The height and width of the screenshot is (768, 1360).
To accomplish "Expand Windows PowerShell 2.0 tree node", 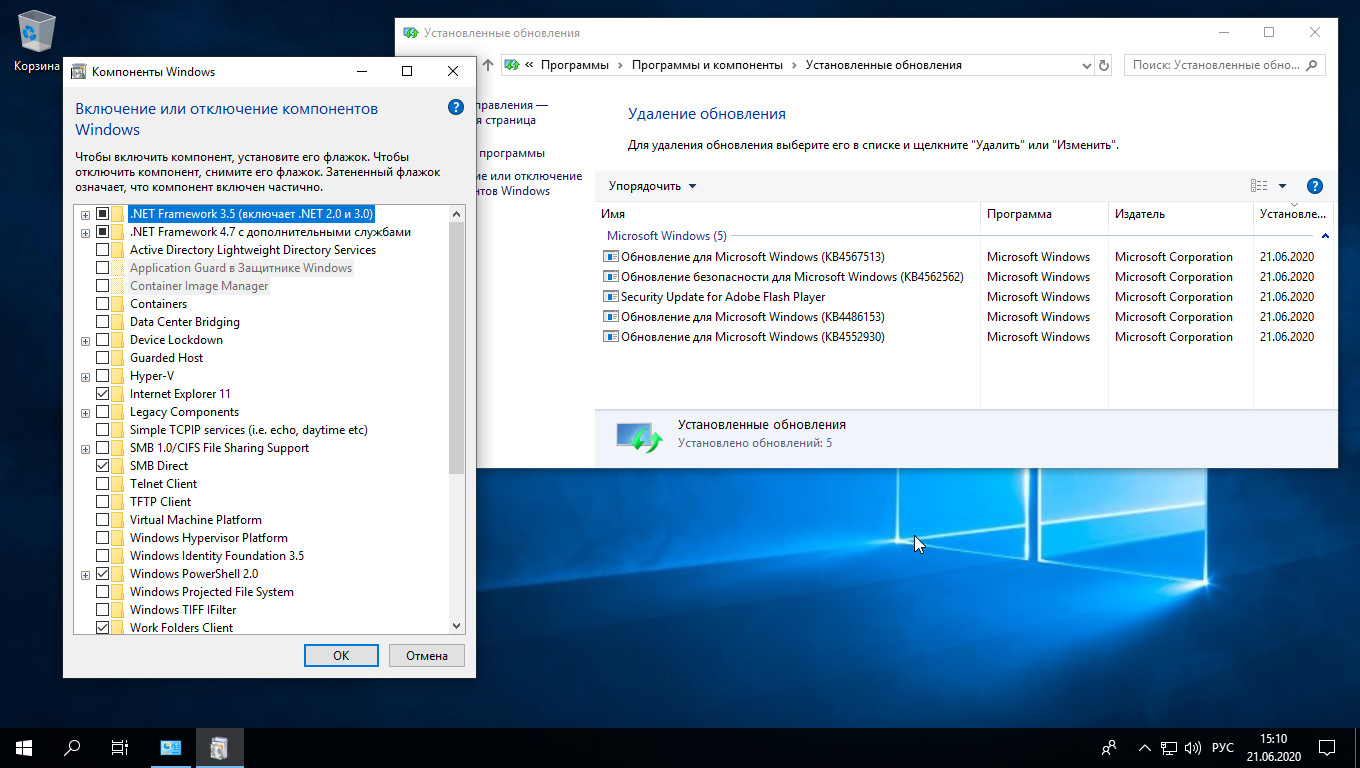I will coord(86,574).
